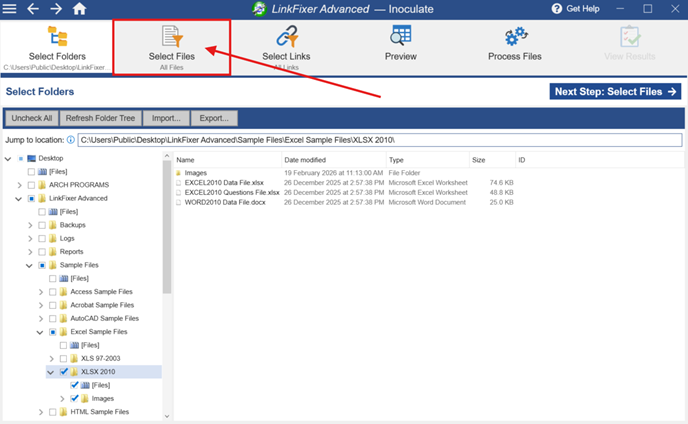Select AutoCAD Sample Files tree item

[104, 319]
